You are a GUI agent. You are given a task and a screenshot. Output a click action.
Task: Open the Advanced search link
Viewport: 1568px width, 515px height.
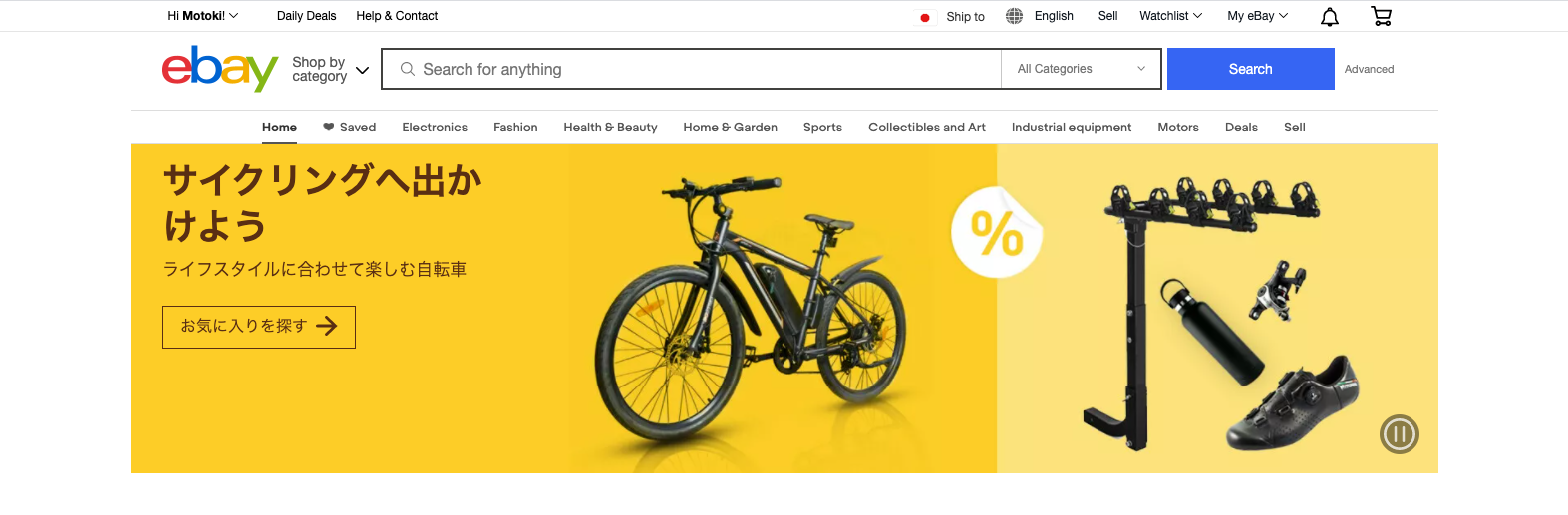(x=1369, y=69)
